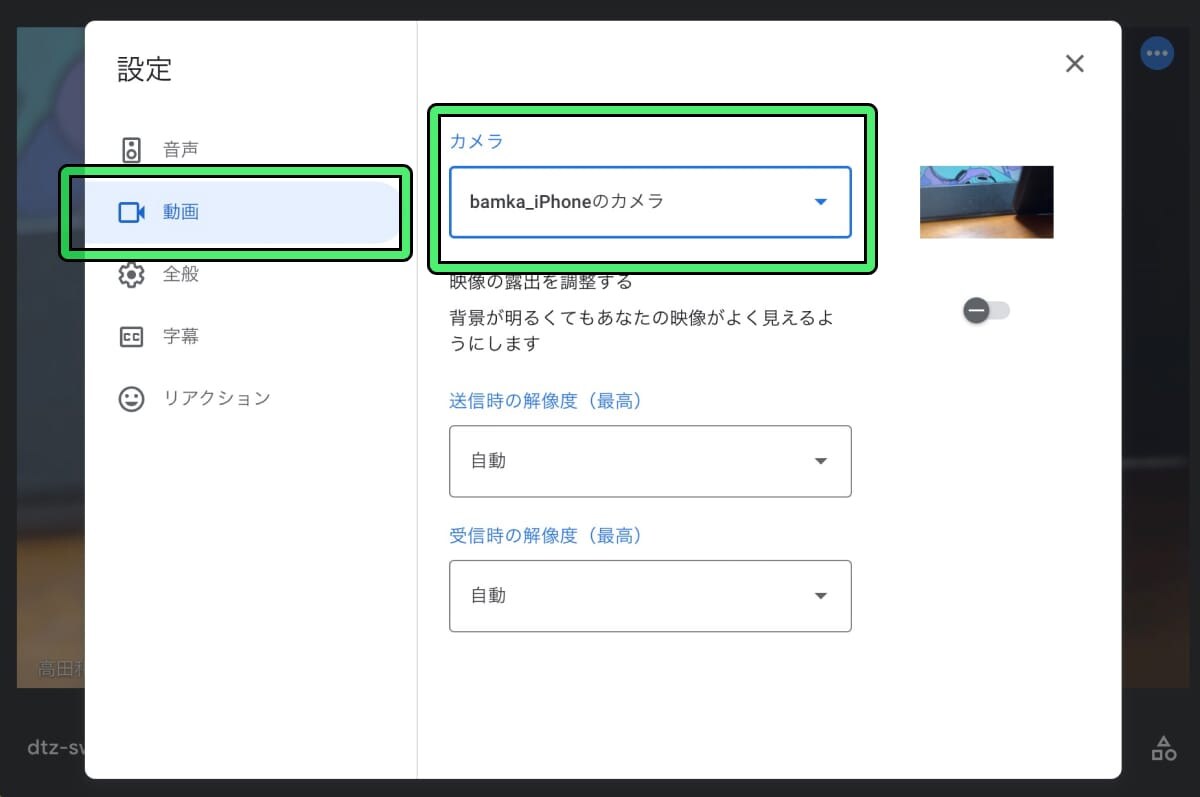Open the 受信時の解像度 dropdown

tap(650, 596)
